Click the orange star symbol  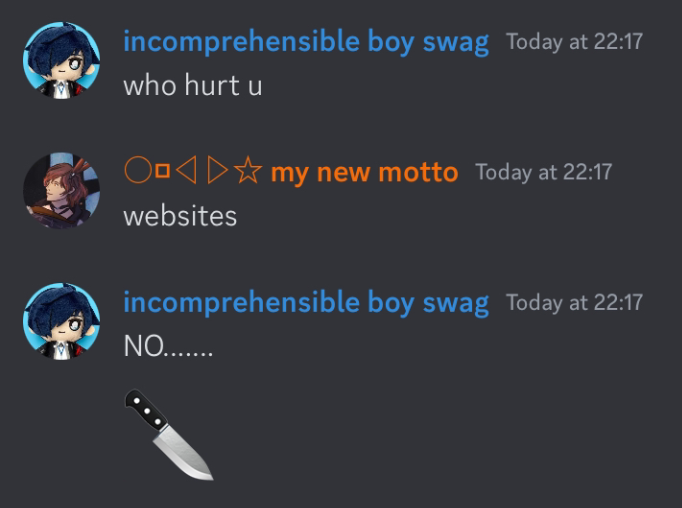click(x=248, y=170)
